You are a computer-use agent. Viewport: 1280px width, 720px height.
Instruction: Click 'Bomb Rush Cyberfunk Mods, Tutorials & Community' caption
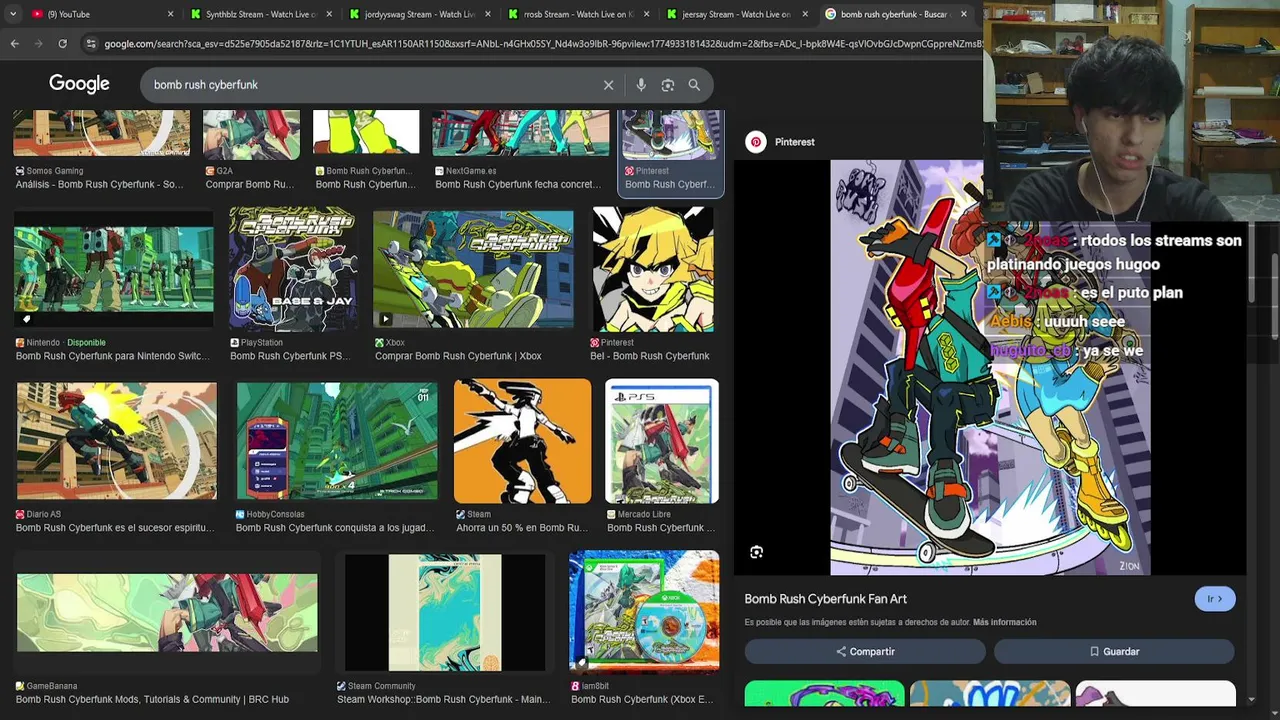coord(152,700)
